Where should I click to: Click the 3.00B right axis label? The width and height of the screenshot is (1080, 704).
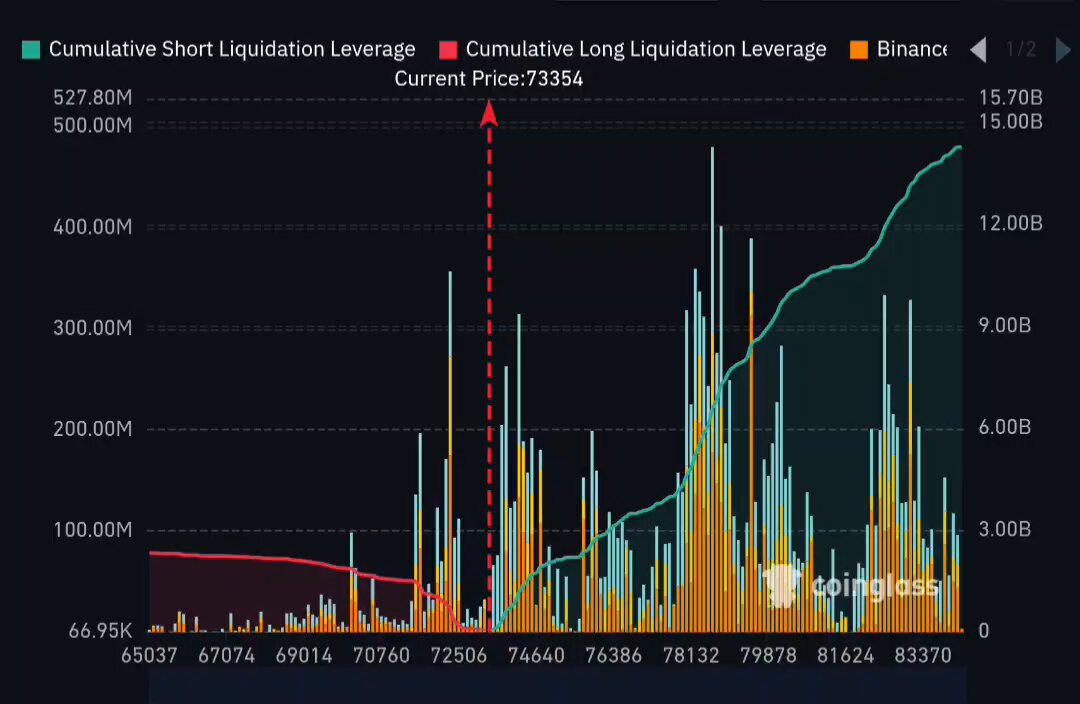pos(1005,529)
